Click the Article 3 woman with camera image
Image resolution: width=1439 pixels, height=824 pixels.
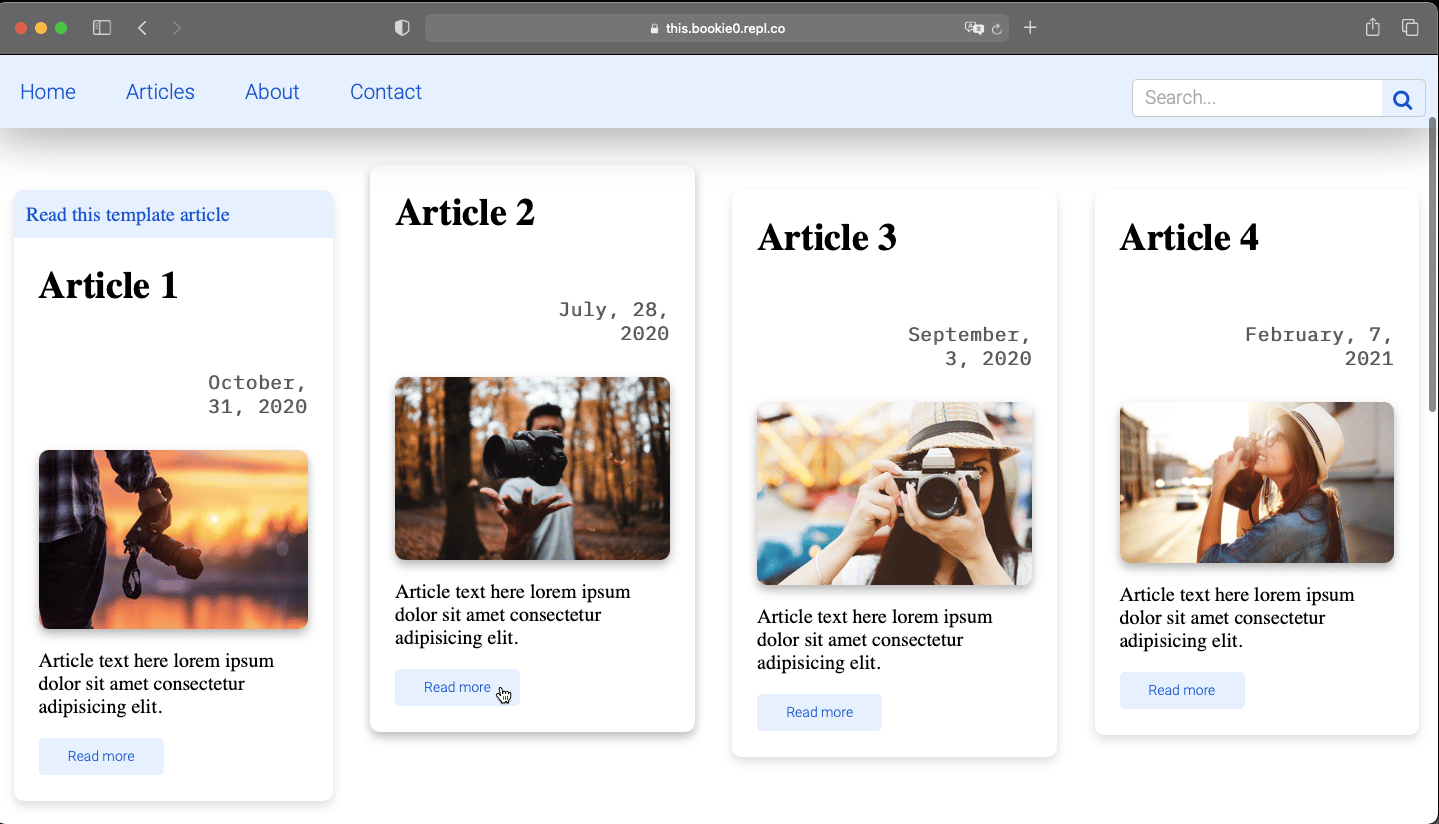894,493
